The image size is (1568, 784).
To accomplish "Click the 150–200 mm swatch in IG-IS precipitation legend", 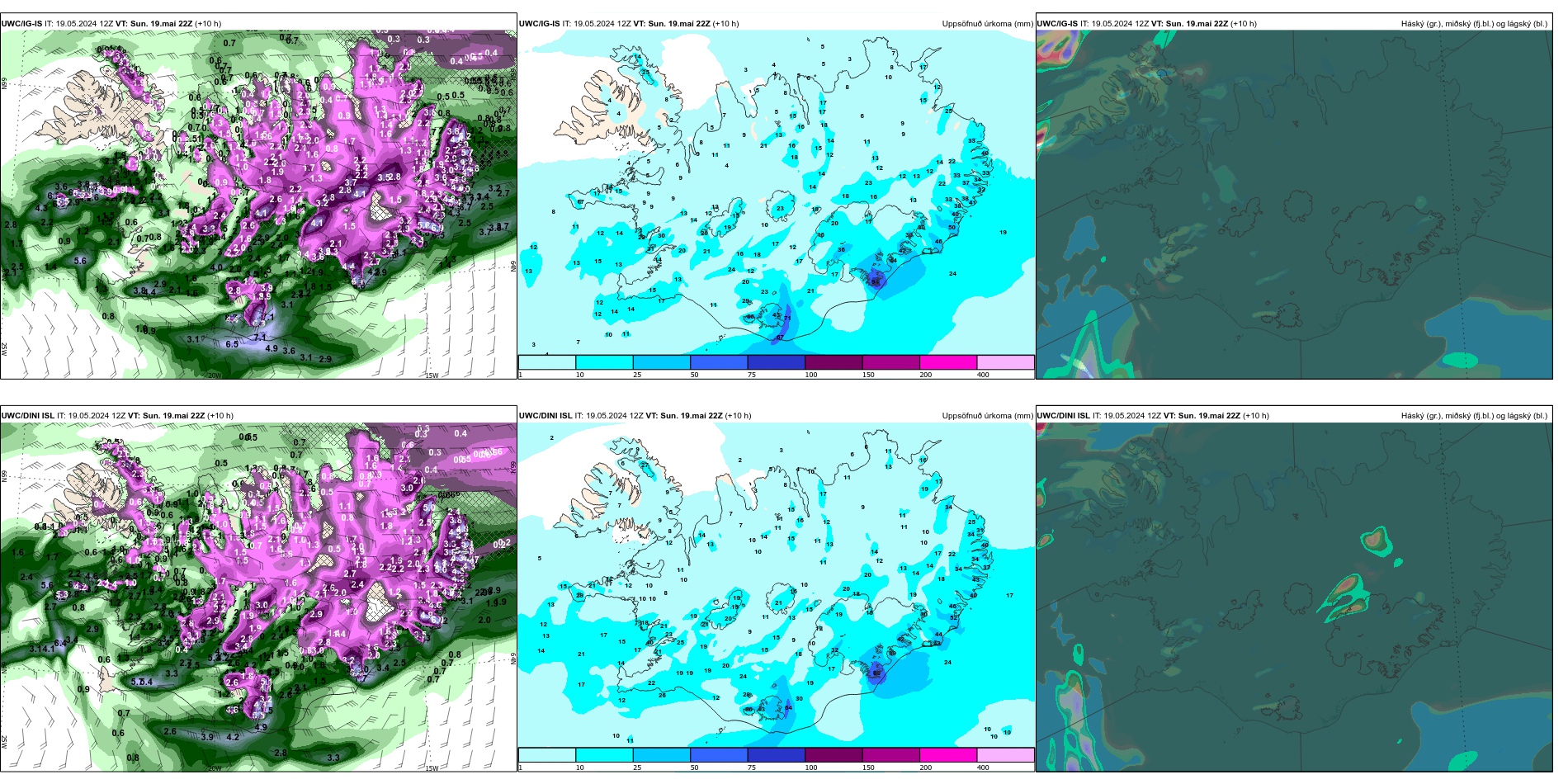I will coord(890,362).
